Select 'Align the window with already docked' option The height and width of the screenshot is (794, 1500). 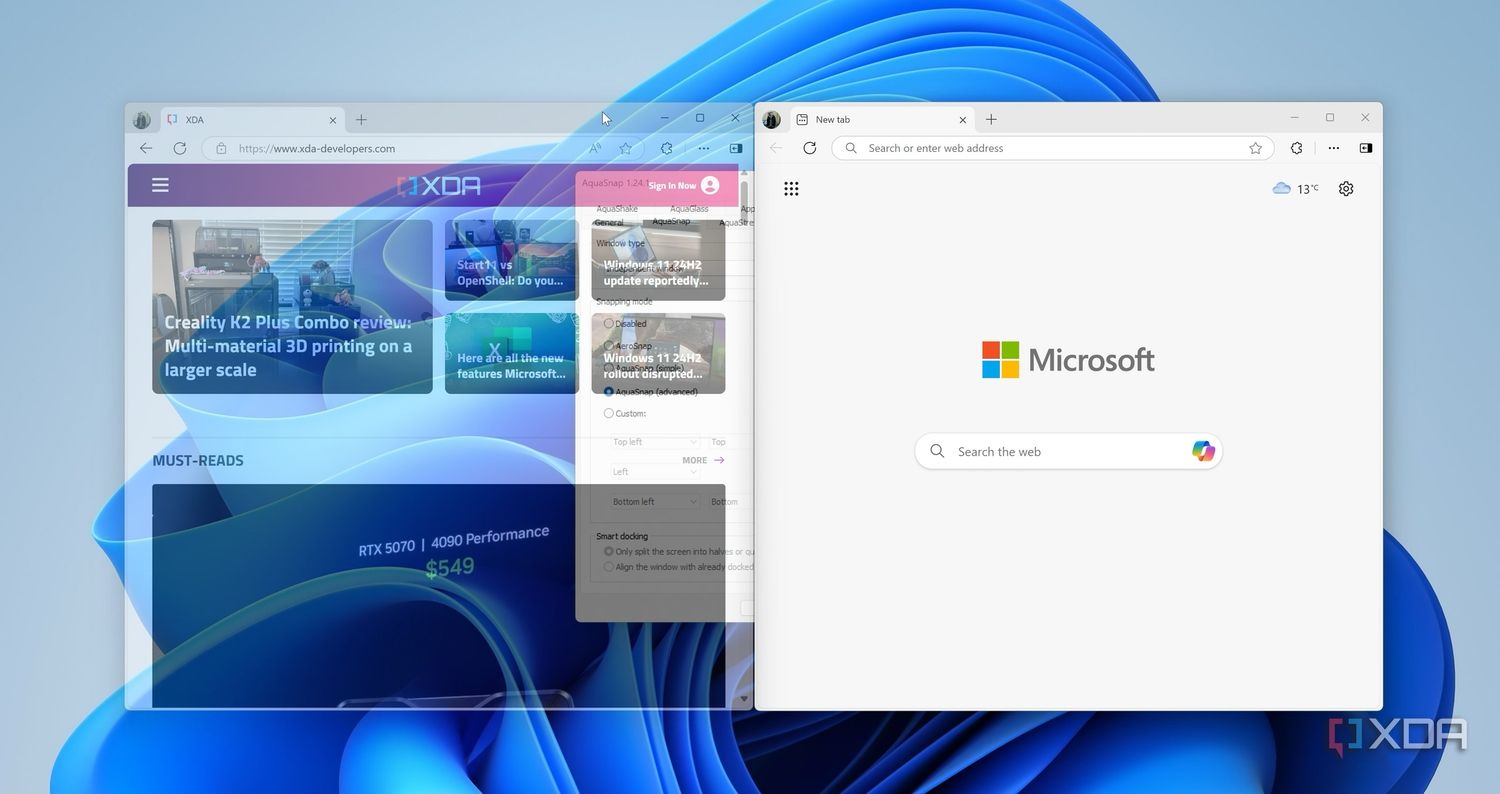(608, 567)
